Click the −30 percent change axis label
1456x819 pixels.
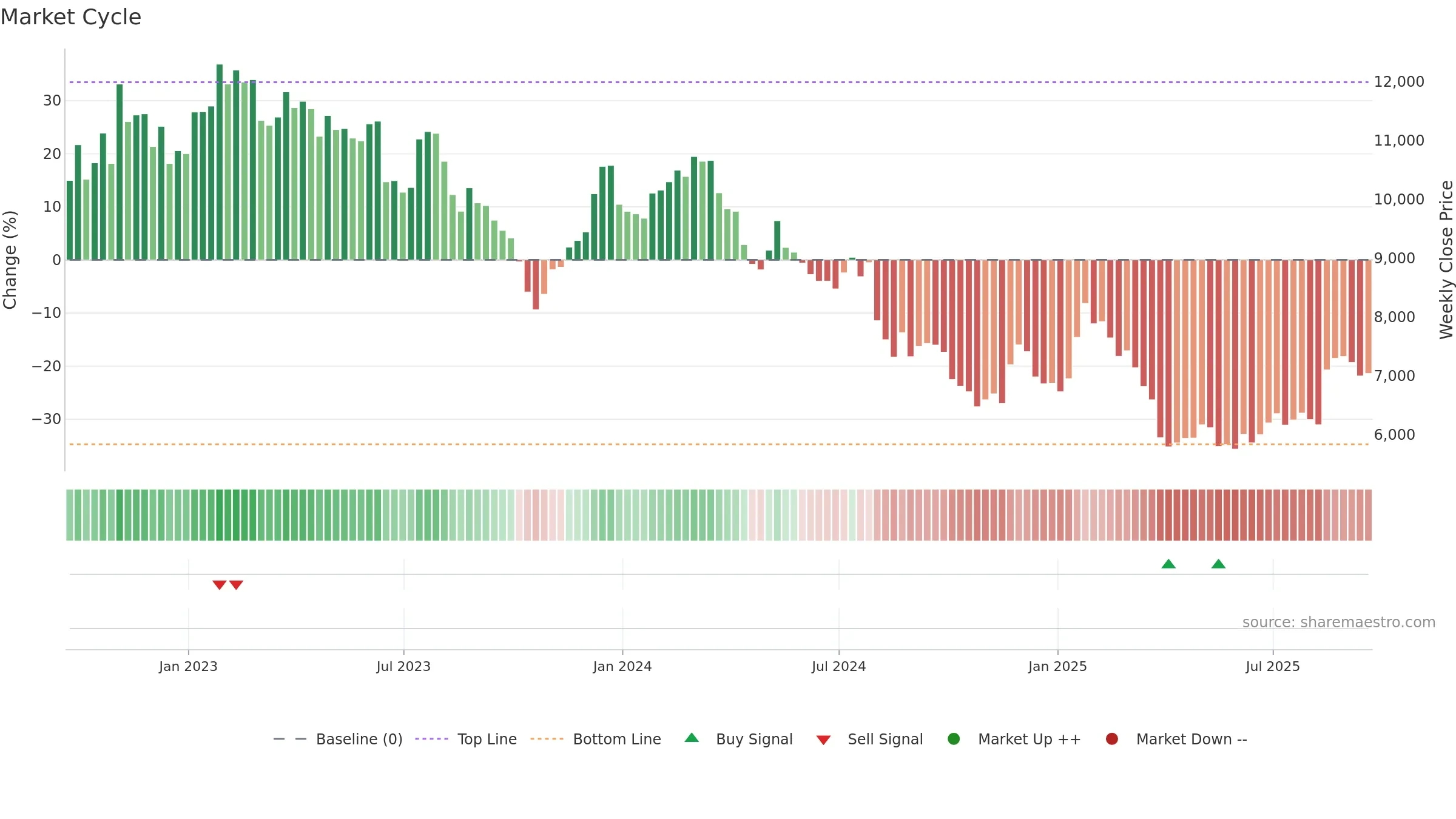(47, 419)
